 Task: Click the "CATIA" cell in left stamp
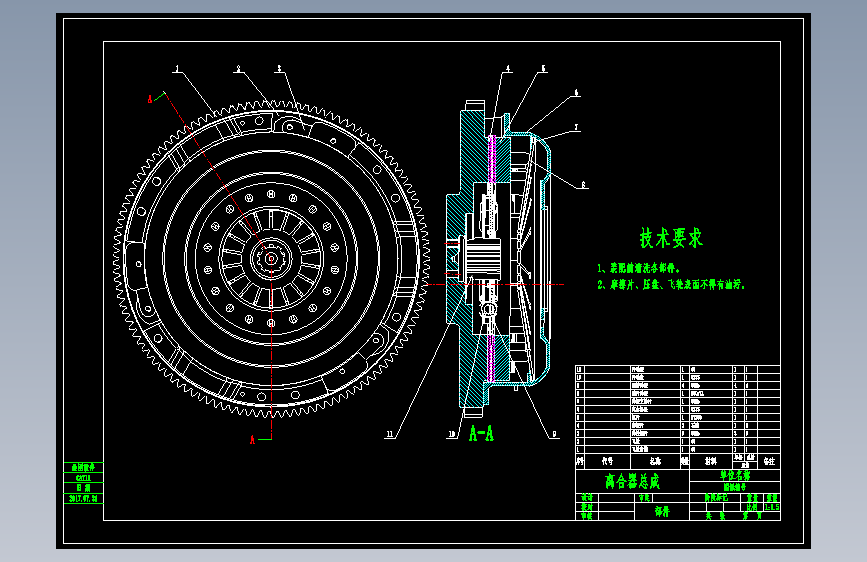point(83,478)
